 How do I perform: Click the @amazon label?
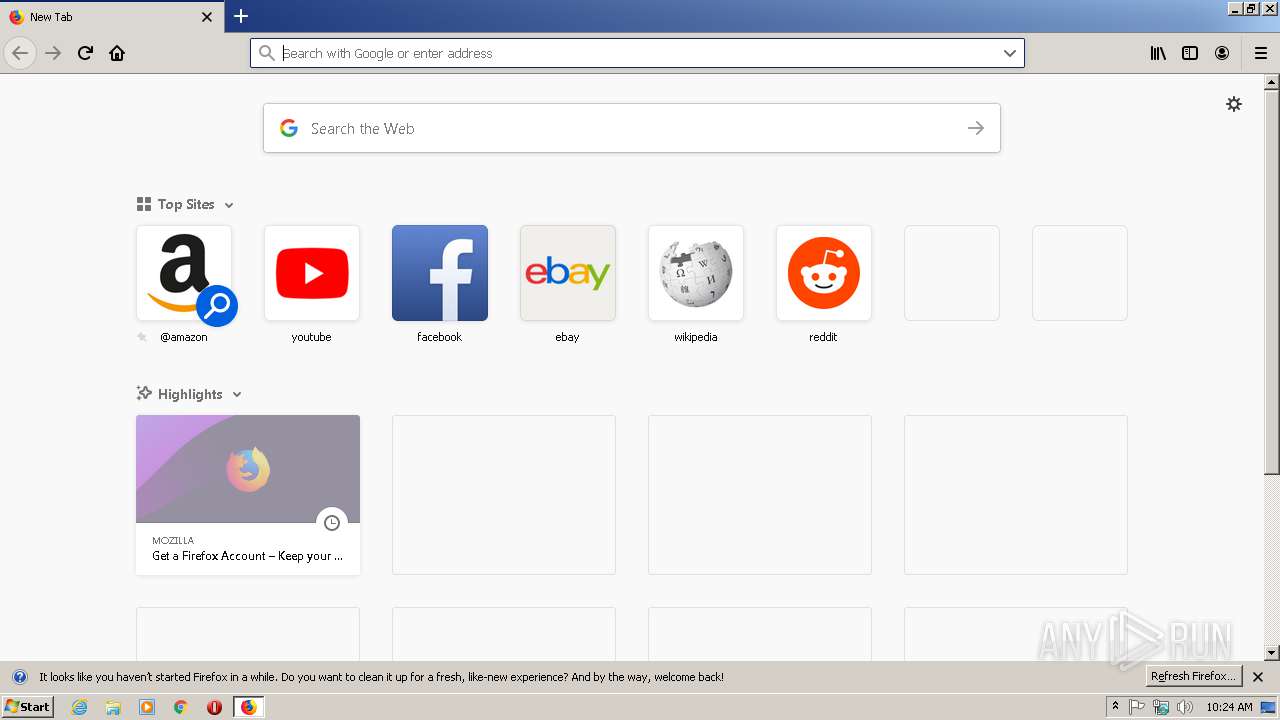coord(184,337)
